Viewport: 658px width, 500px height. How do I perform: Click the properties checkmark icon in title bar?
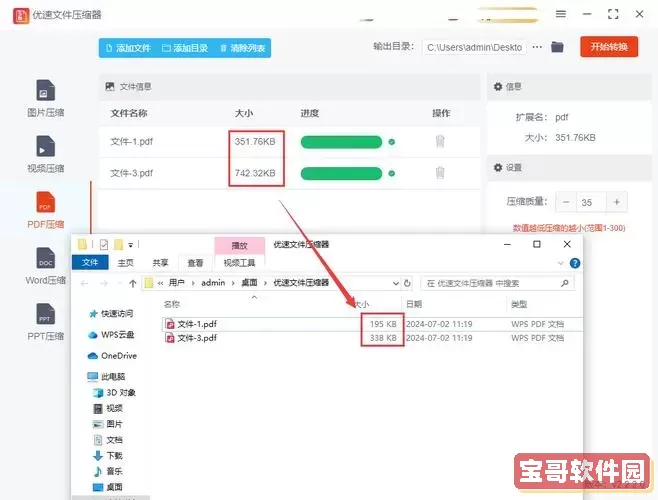click(104, 244)
